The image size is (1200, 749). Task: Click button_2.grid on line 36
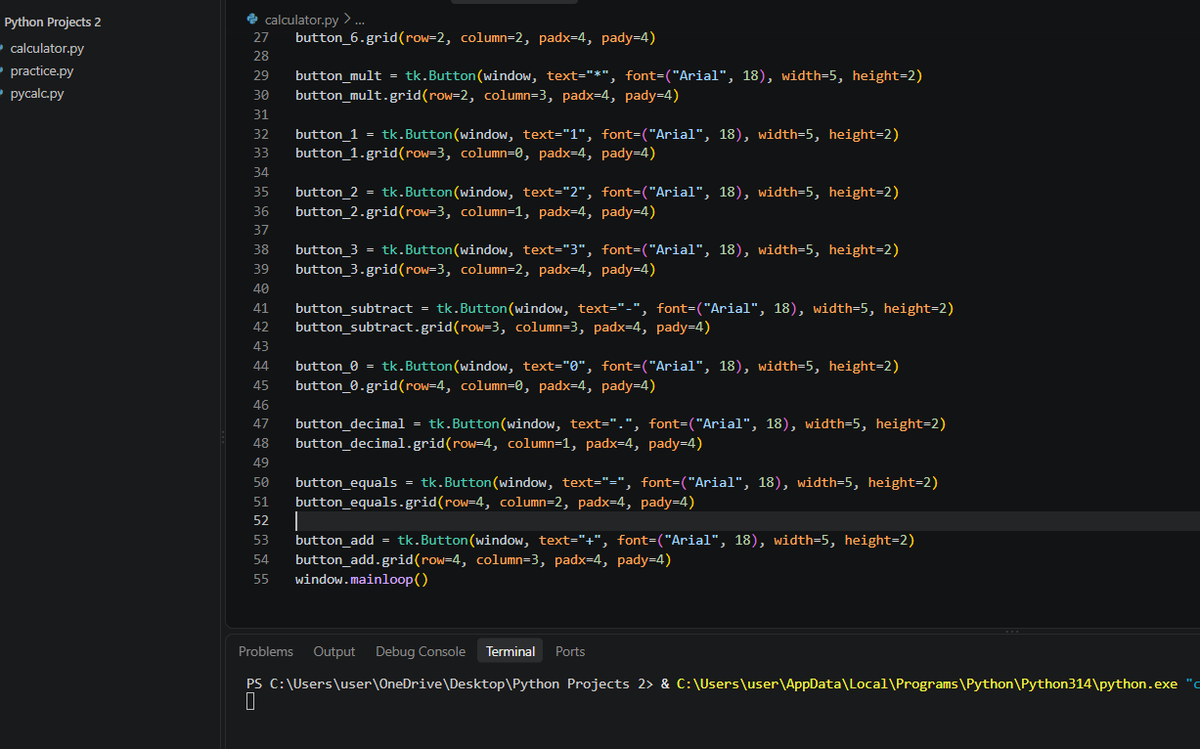click(345, 211)
